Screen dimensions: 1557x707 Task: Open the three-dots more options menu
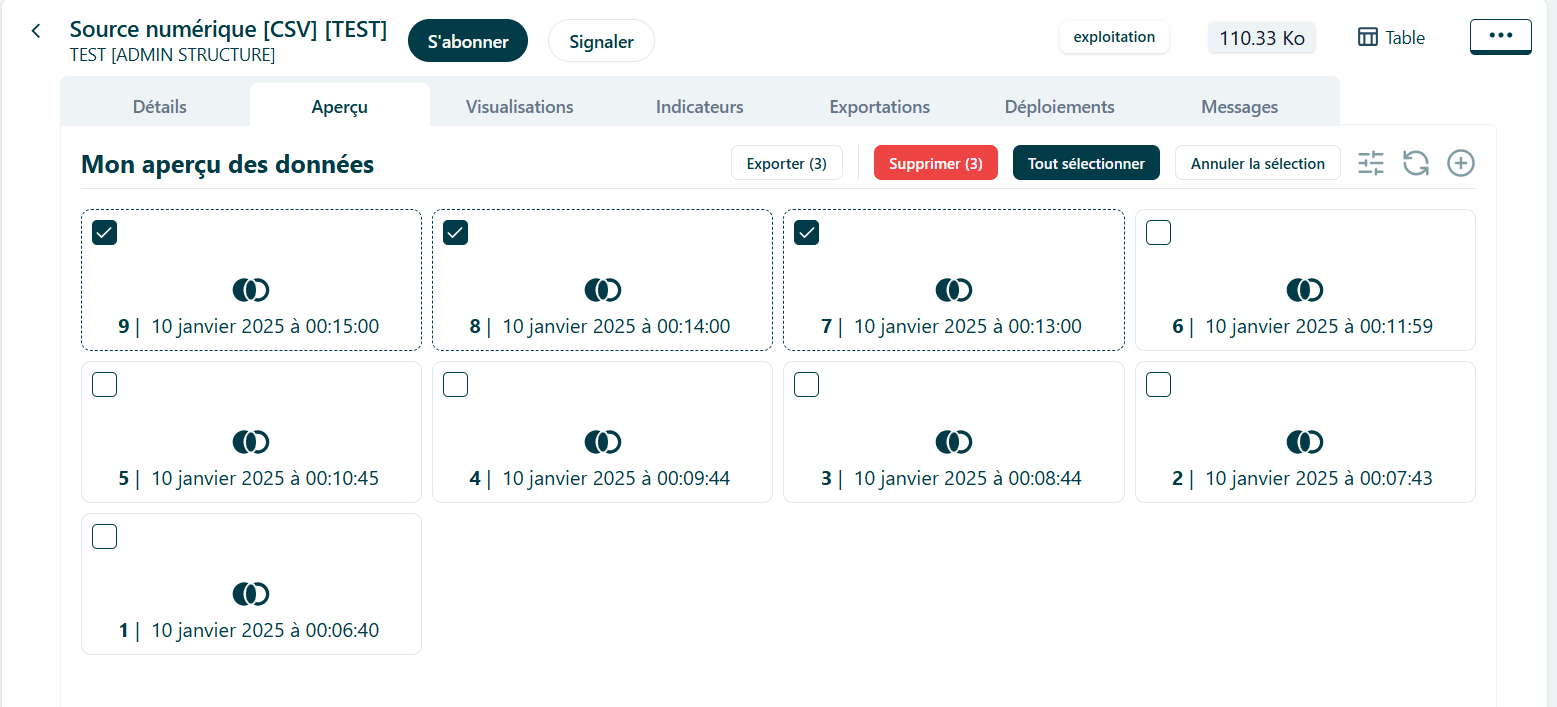pyautogui.click(x=1500, y=36)
